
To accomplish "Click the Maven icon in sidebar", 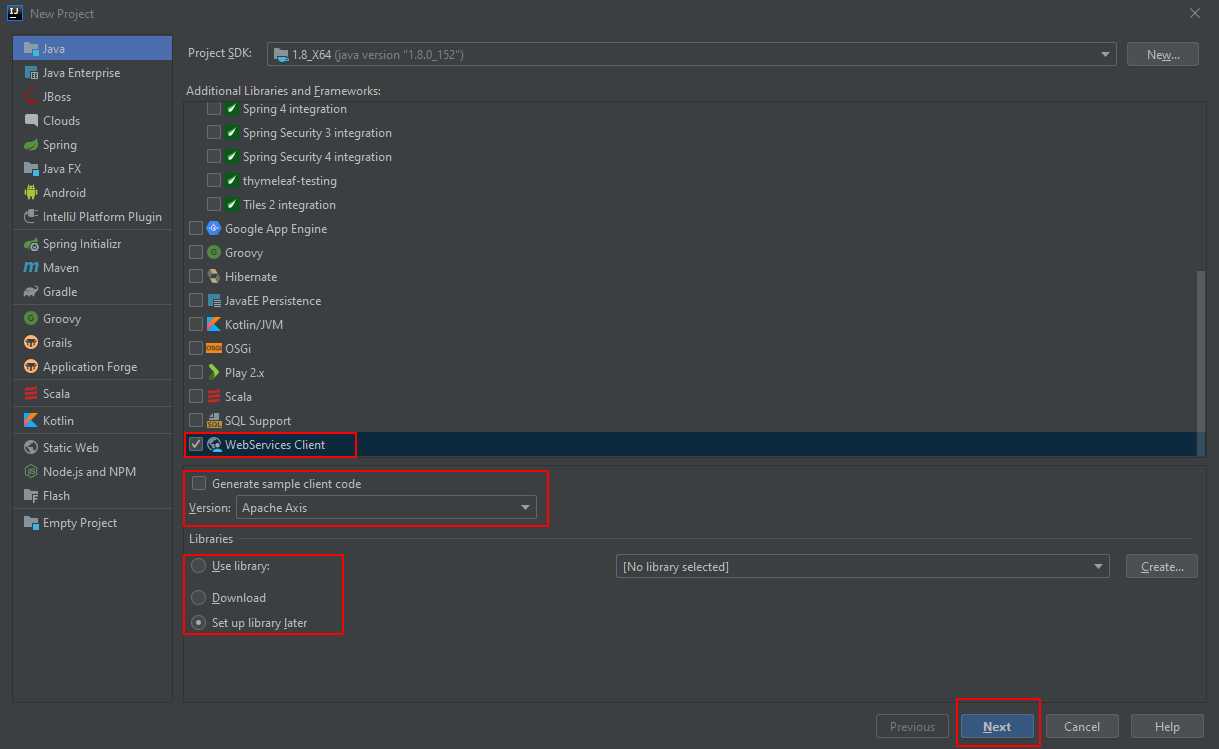I will click(x=31, y=267).
